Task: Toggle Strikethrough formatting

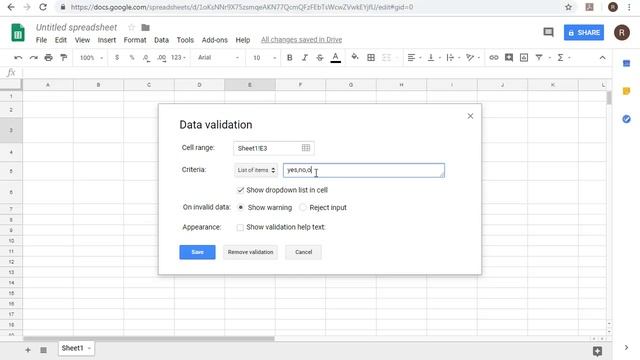Action: pos(320,58)
